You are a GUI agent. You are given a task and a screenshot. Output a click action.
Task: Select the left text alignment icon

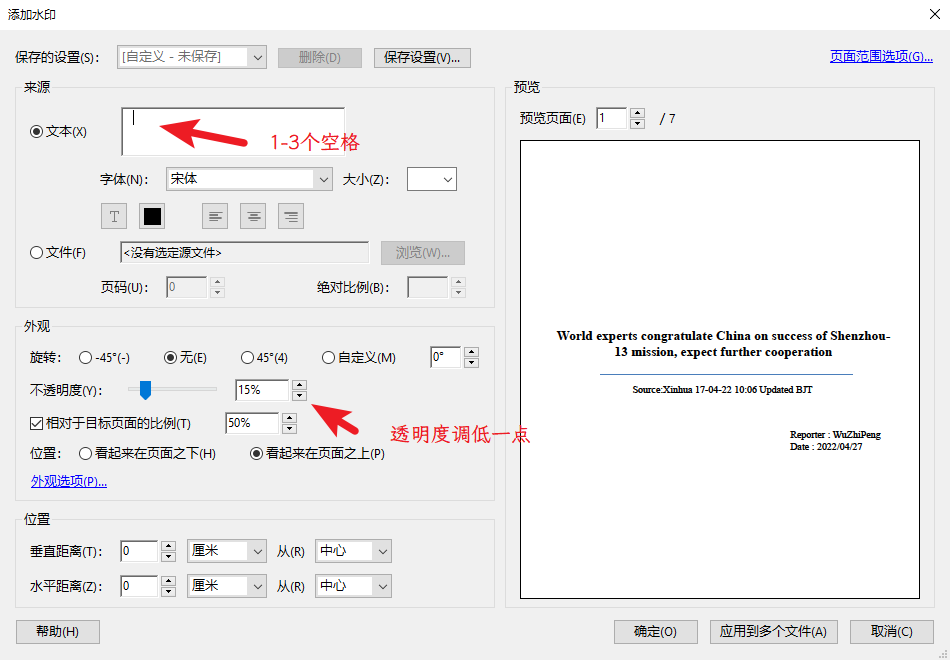click(x=215, y=215)
